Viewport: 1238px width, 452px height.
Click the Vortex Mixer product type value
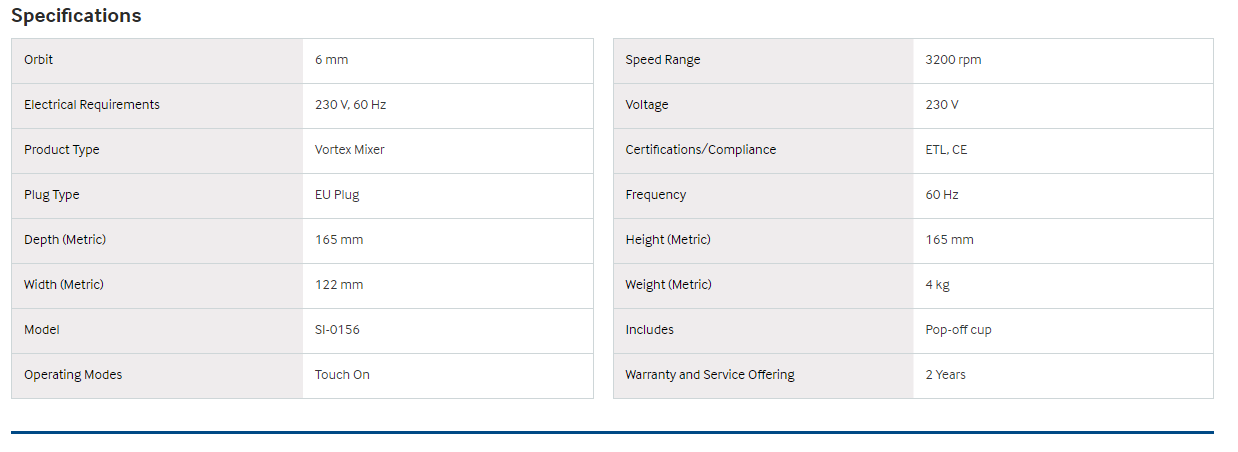click(x=349, y=150)
